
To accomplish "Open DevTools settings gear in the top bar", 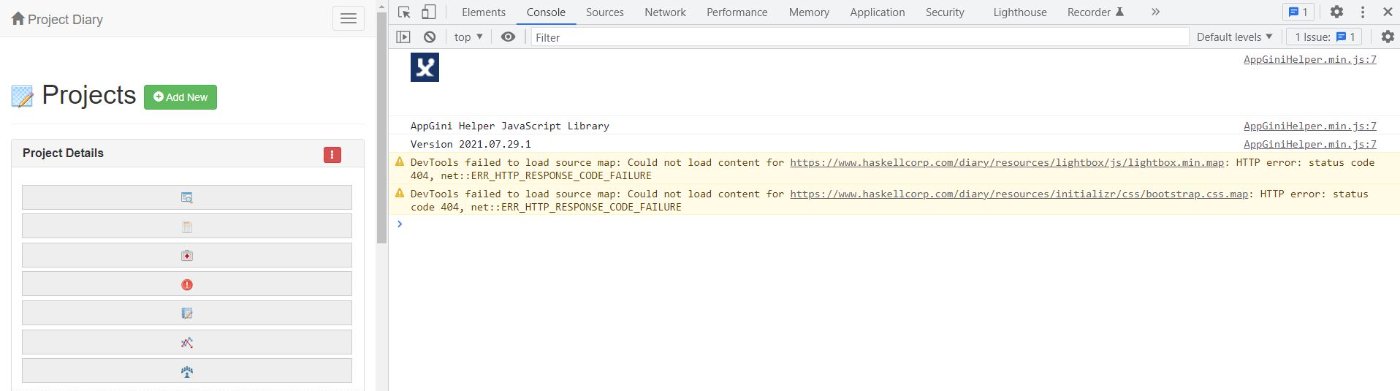I will coord(1337,12).
